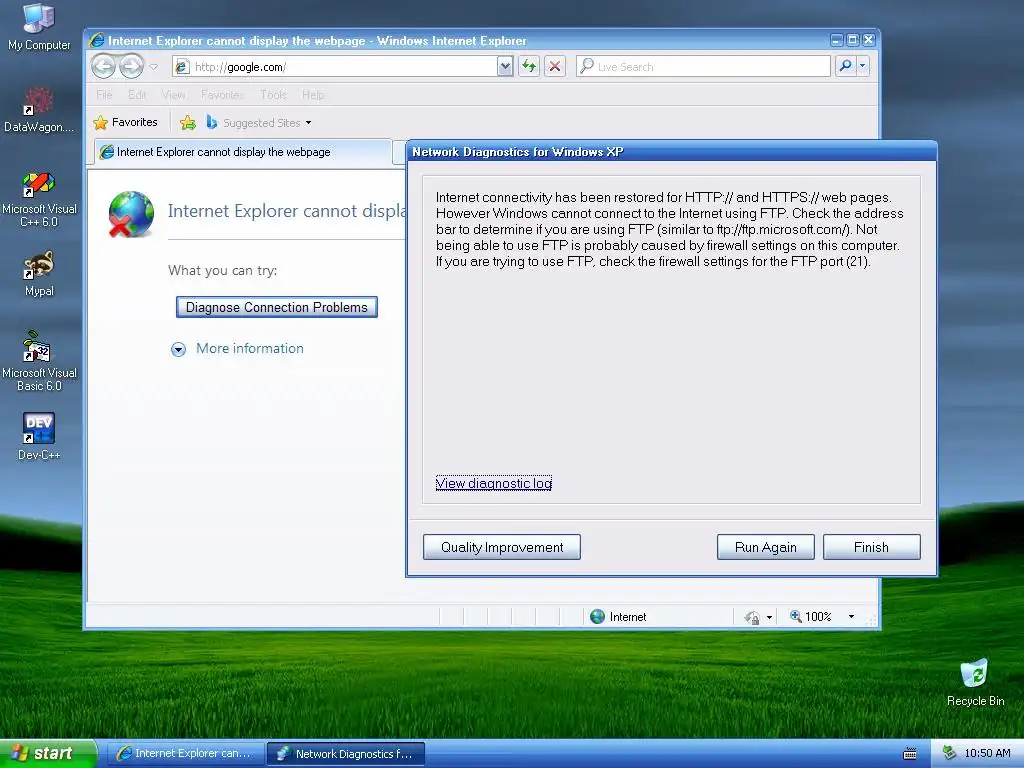Screen dimensions: 1024x768
Task: Select Mypal browser desktop icon
Action: coord(39,273)
